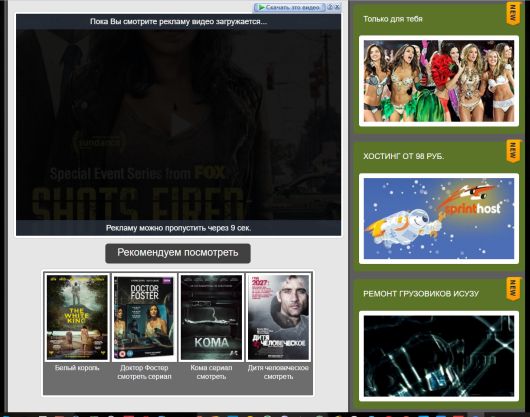The width and height of the screenshot is (530, 417).
Task: Follow the 'Белый король' link
Action: [x=77, y=368]
